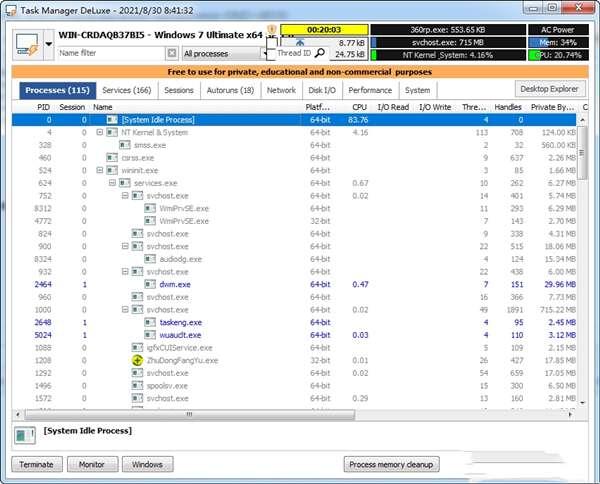Click the taskeng.exe process icon
600x484 pixels.
150,322
